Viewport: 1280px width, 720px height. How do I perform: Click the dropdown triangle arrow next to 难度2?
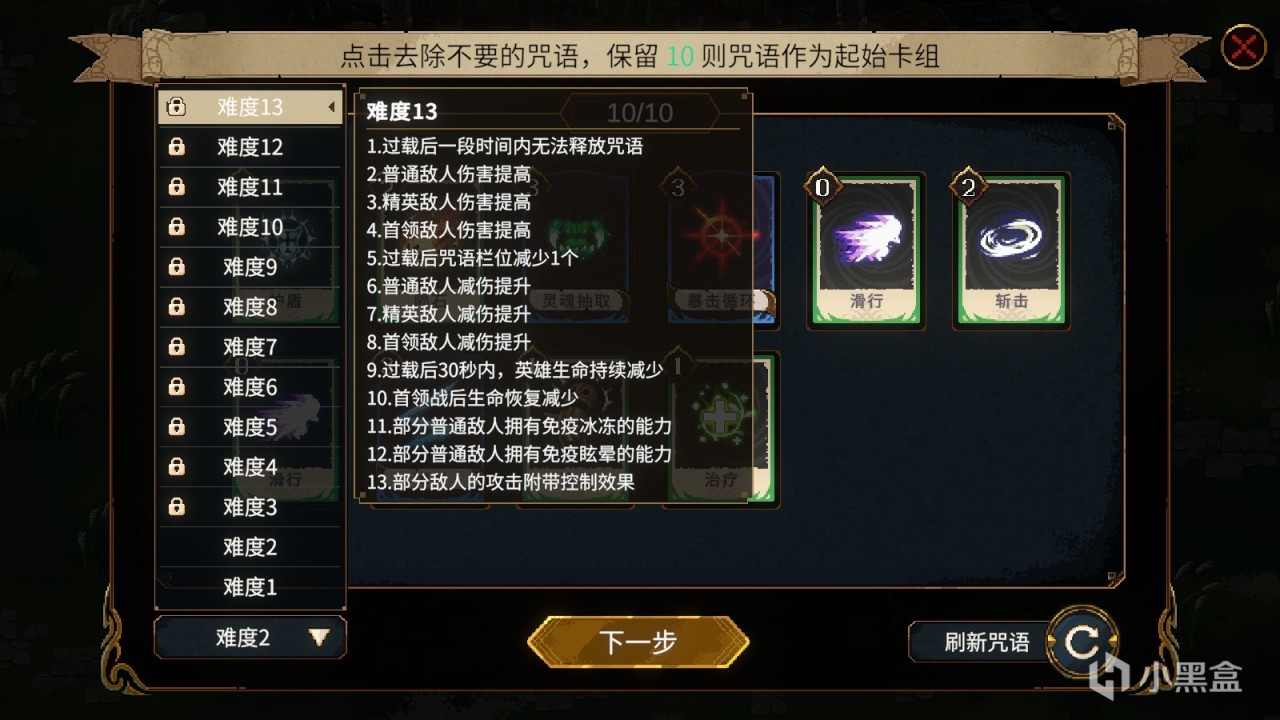319,637
